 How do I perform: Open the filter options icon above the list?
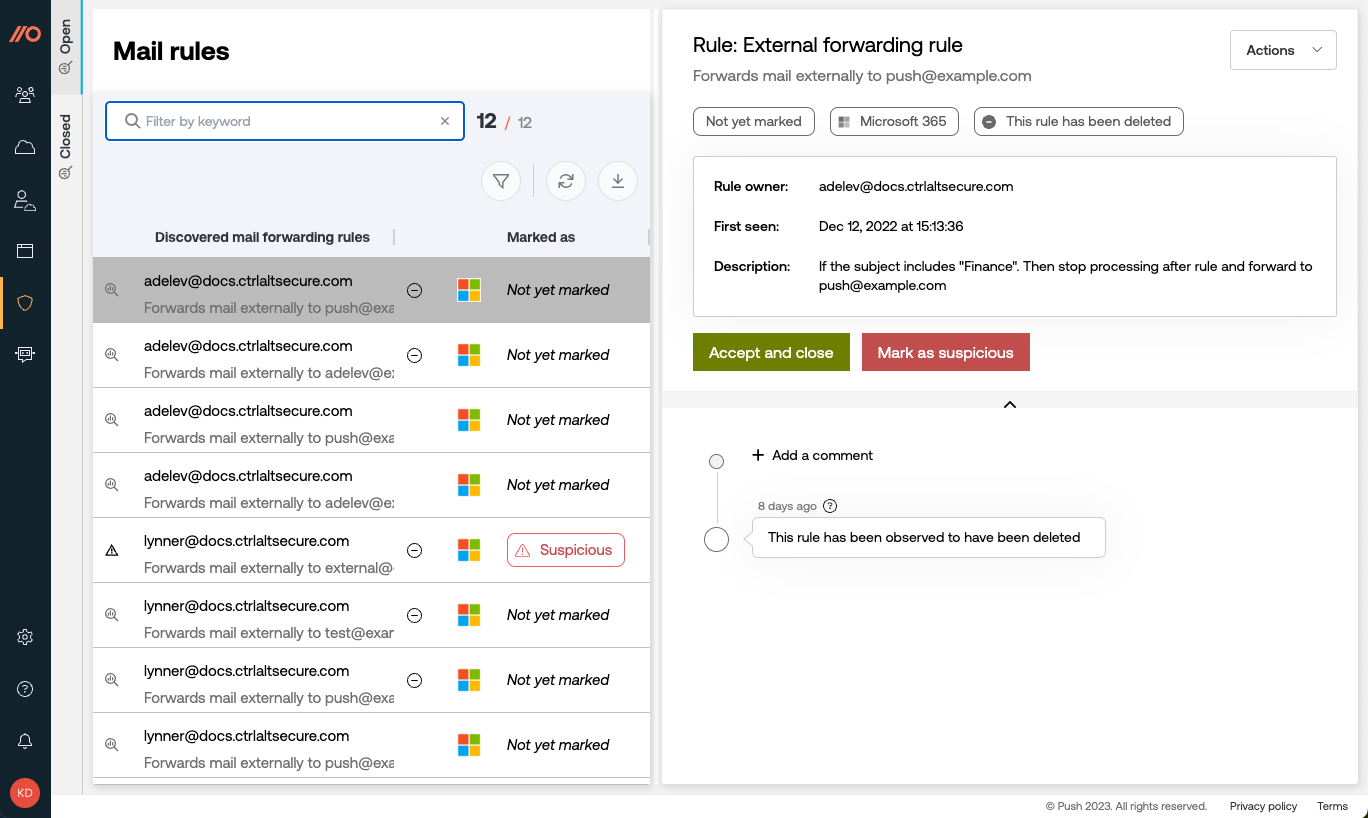[x=501, y=181]
